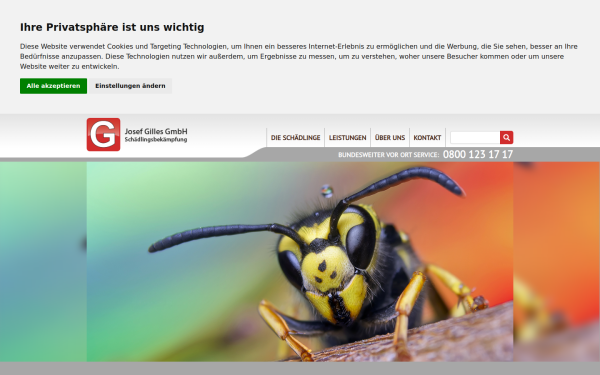The image size is (600, 375).
Task: Show the previous slide preview on left
Action: pos(43,261)
